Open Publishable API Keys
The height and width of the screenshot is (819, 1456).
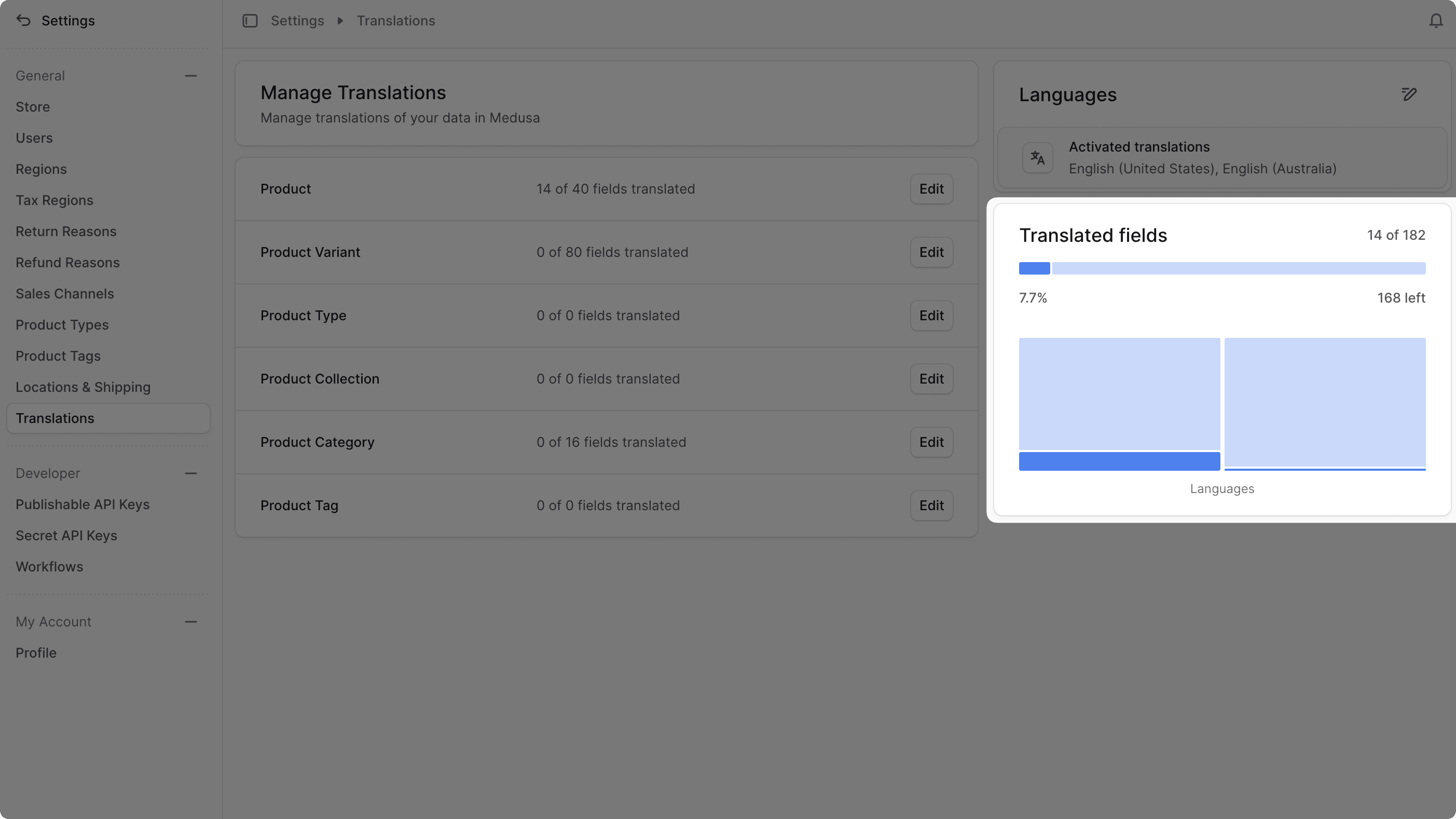click(83, 504)
